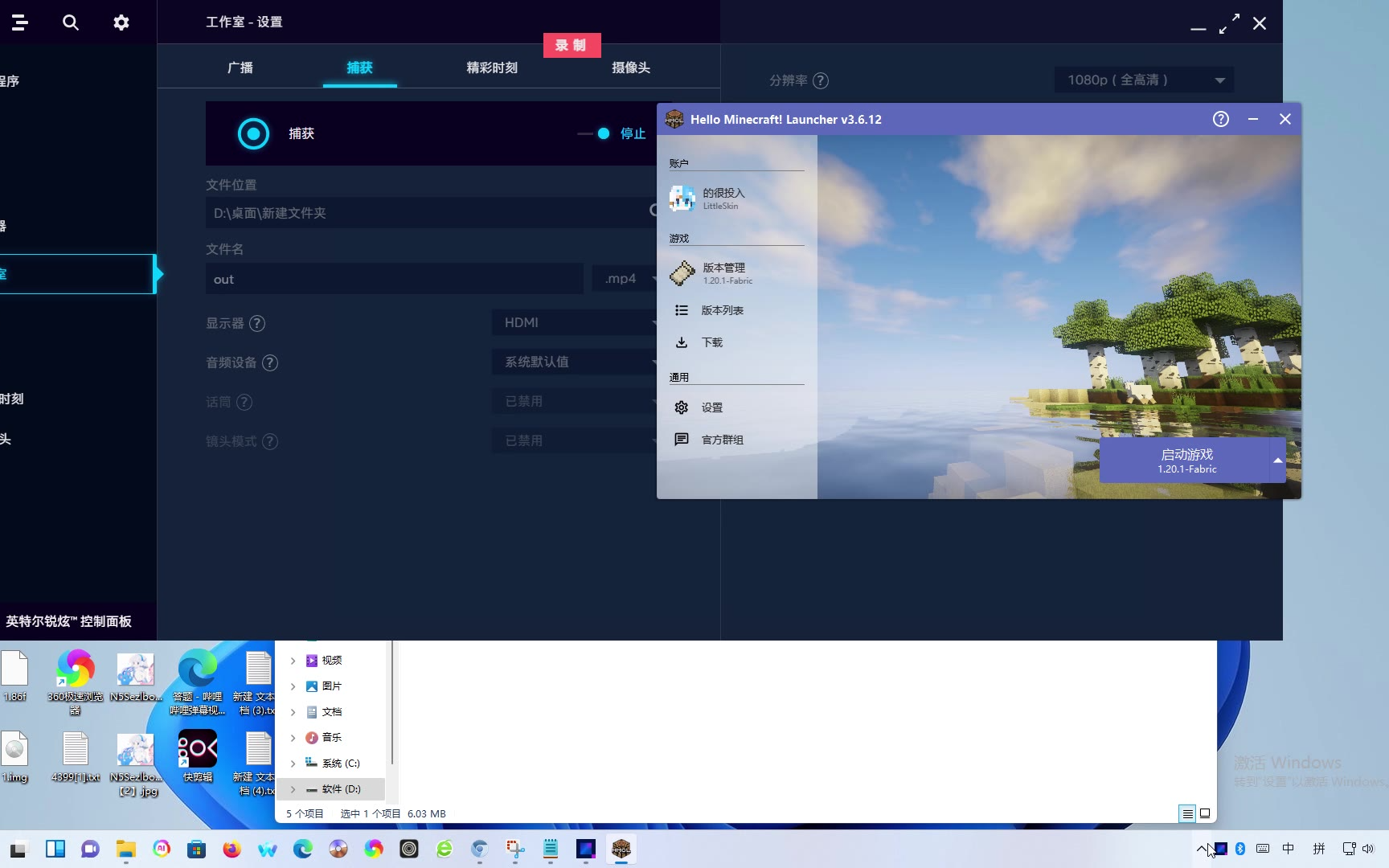Image resolution: width=1389 pixels, height=868 pixels.
Task: Open the .mp4 format dropdown
Action: (625, 279)
